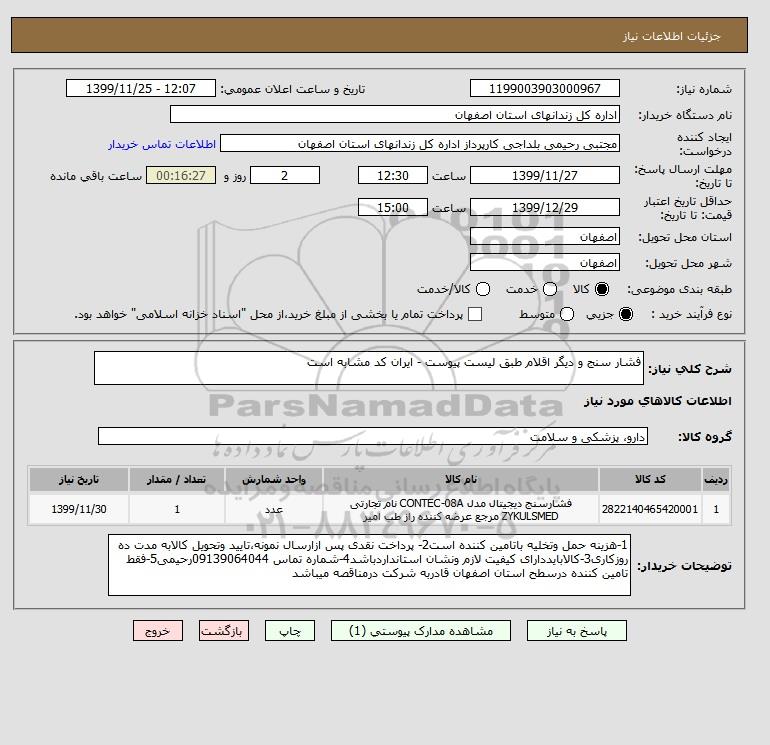The image size is (770, 745).
Task: Click the چاپ print button
Action: pyautogui.click(x=290, y=631)
